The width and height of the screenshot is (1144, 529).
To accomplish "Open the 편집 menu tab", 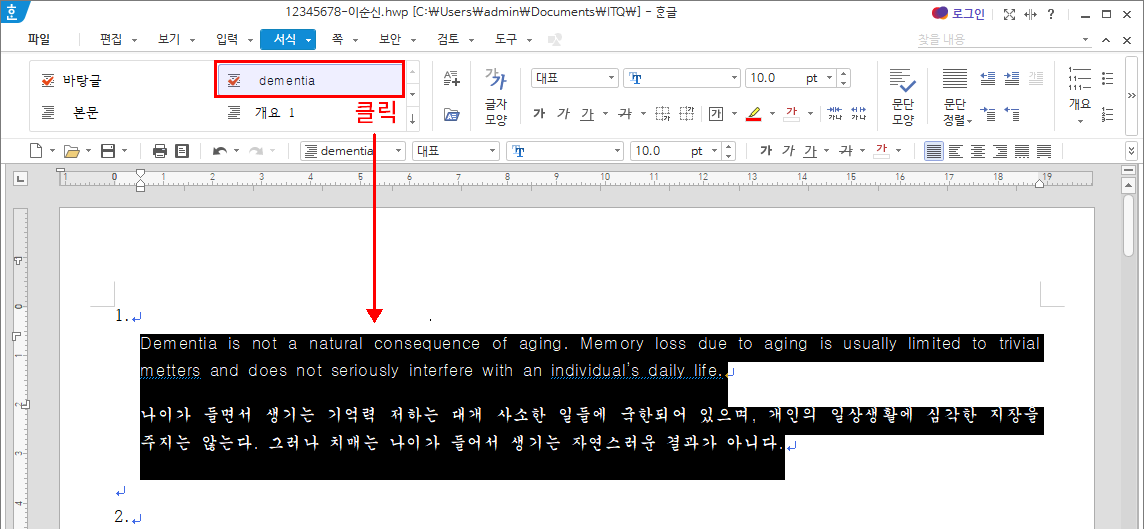I will click(111, 39).
